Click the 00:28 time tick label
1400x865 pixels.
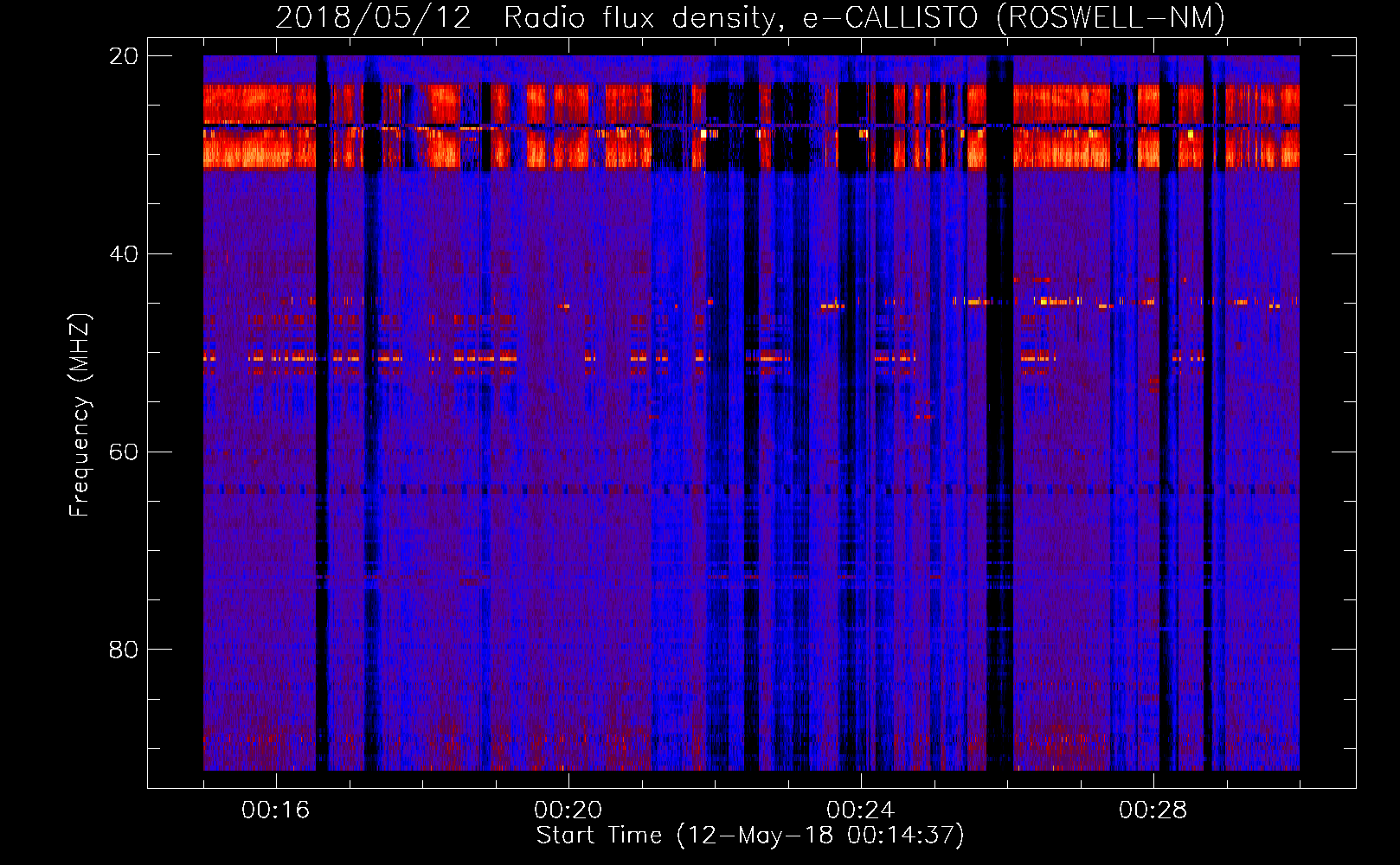click(1153, 811)
